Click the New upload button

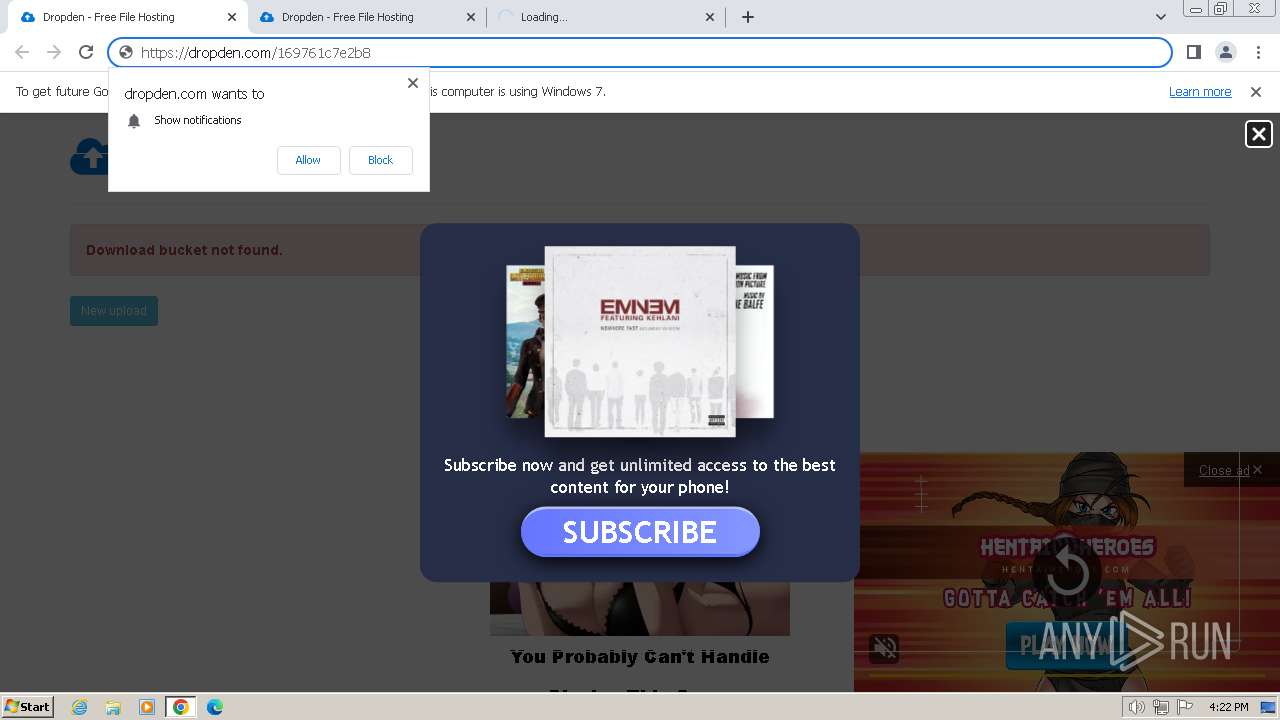[114, 311]
